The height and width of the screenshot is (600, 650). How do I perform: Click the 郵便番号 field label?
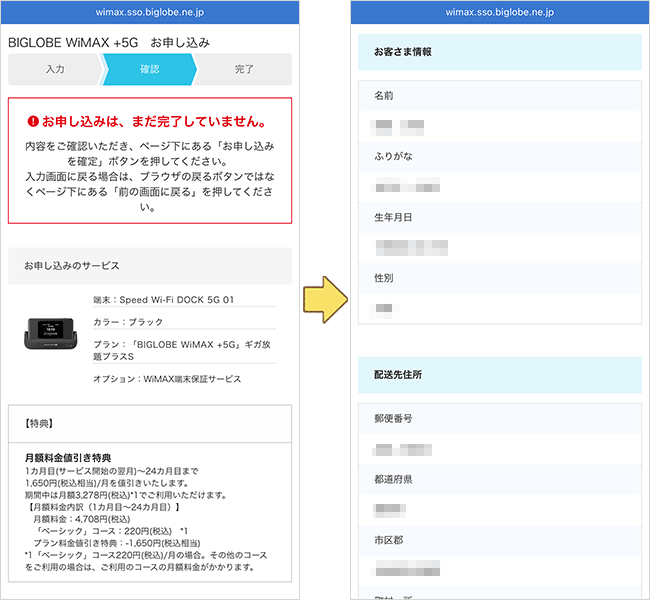click(x=393, y=418)
